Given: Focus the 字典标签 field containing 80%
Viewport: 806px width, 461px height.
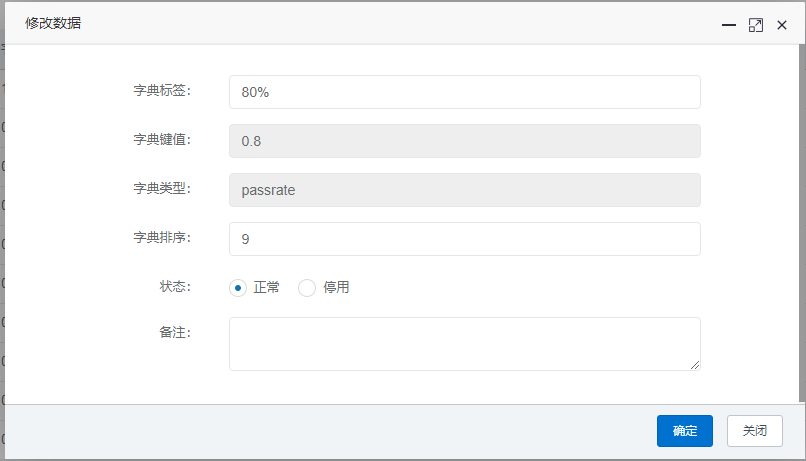Looking at the screenshot, I should 465,92.
